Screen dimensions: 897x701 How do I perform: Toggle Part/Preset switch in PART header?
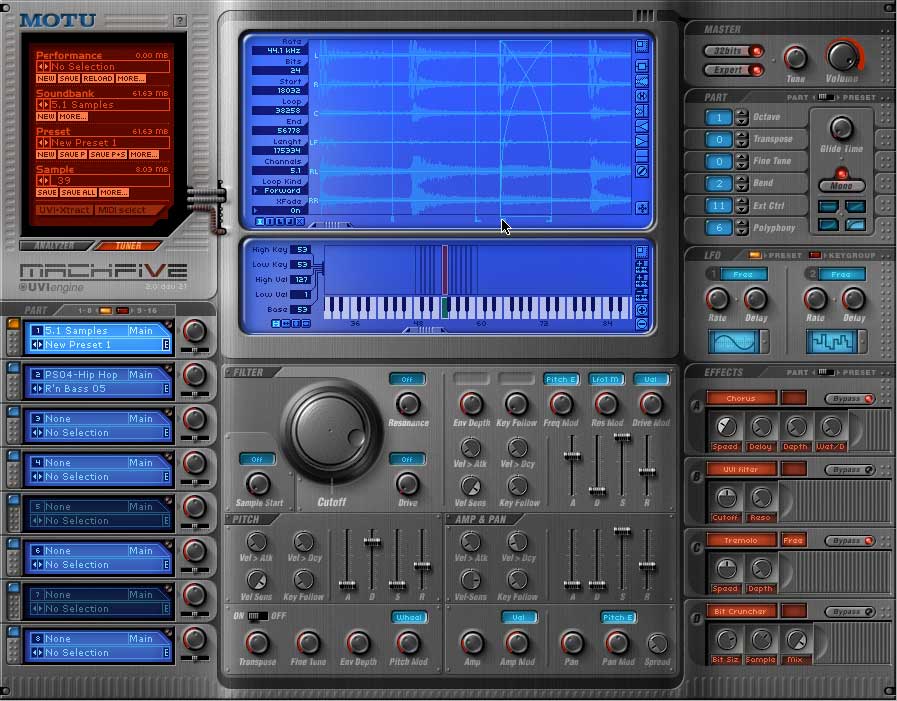pos(826,97)
